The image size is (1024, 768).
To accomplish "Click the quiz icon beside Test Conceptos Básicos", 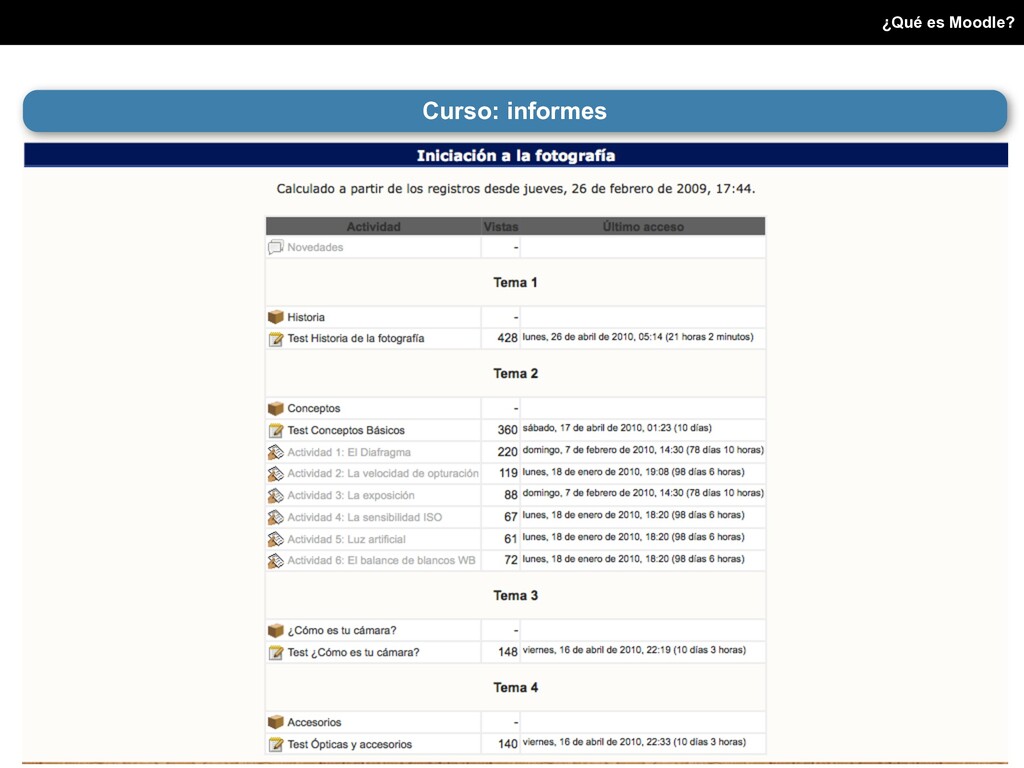I will pos(276,430).
